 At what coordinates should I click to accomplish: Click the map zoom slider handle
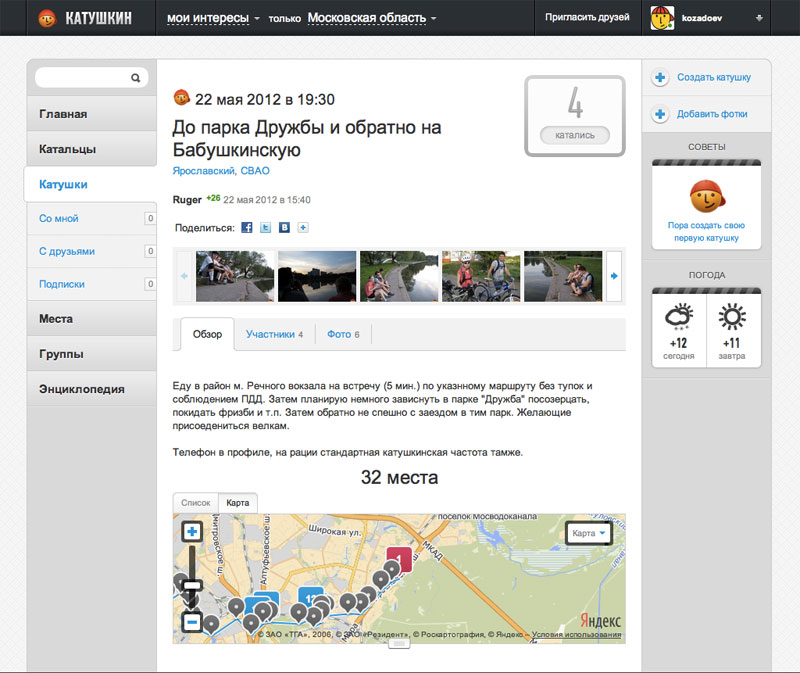(x=192, y=585)
